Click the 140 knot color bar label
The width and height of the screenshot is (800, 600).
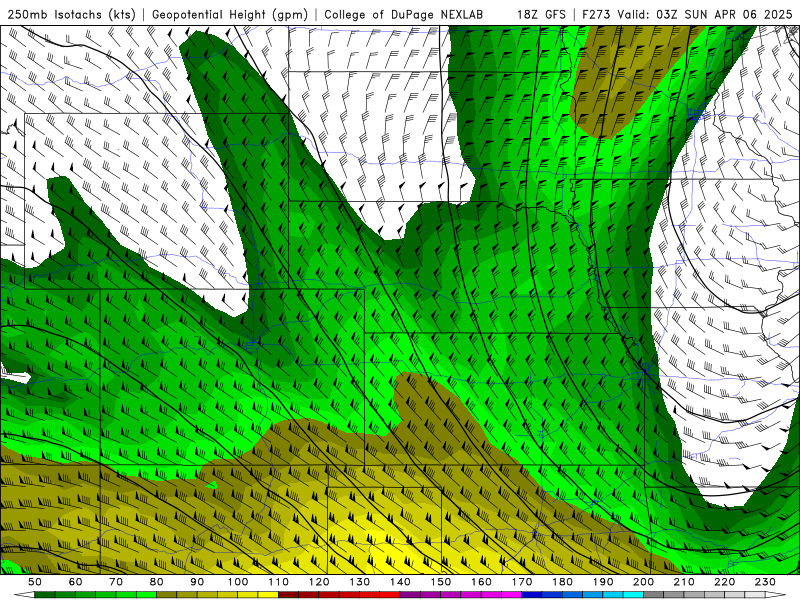coord(400,582)
